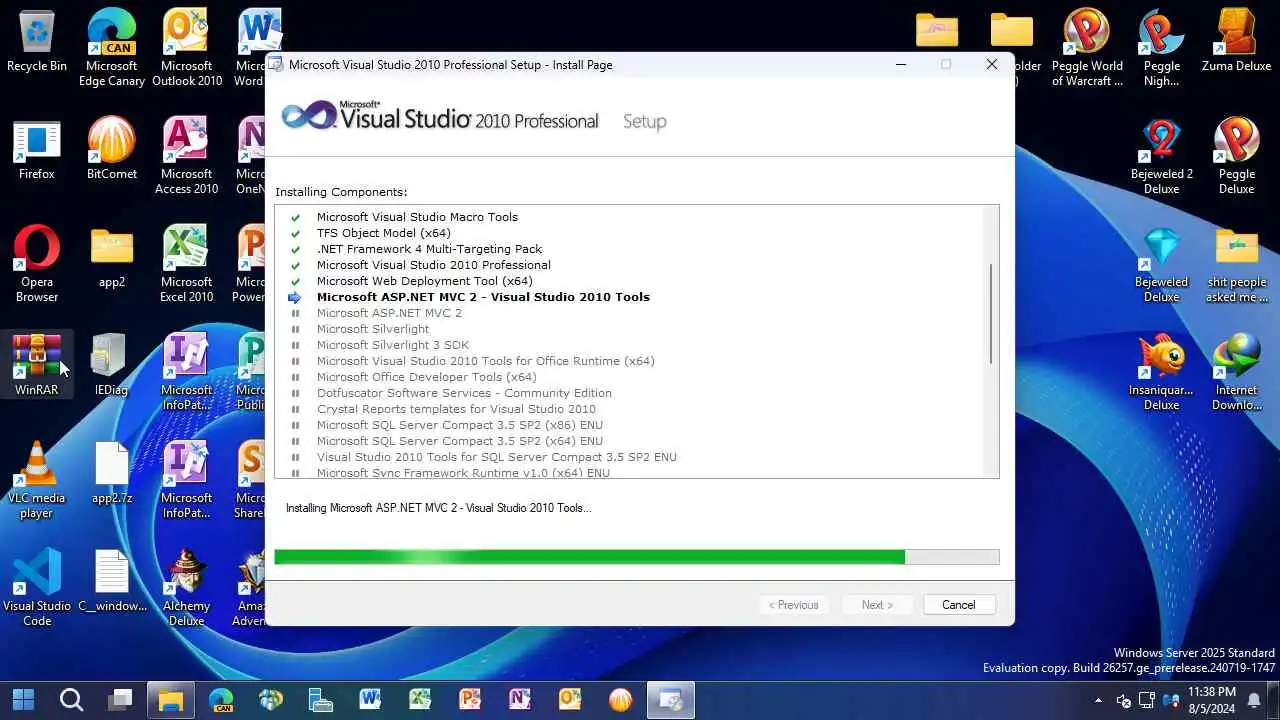Viewport: 1280px width, 720px height.
Task: Launch PowerPoint from the taskbar
Action: [x=470, y=699]
